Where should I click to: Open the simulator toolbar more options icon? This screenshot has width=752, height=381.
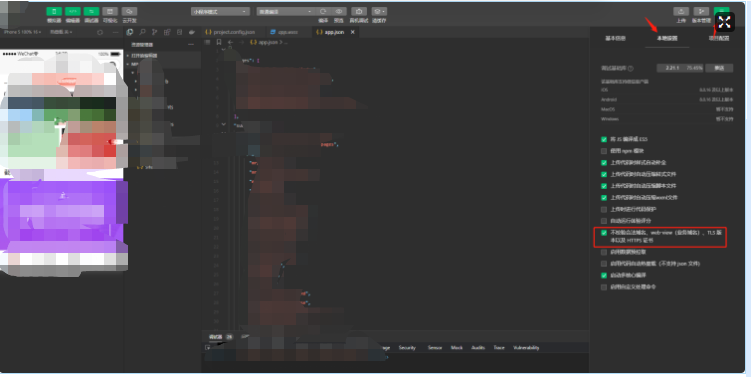(x=115, y=32)
